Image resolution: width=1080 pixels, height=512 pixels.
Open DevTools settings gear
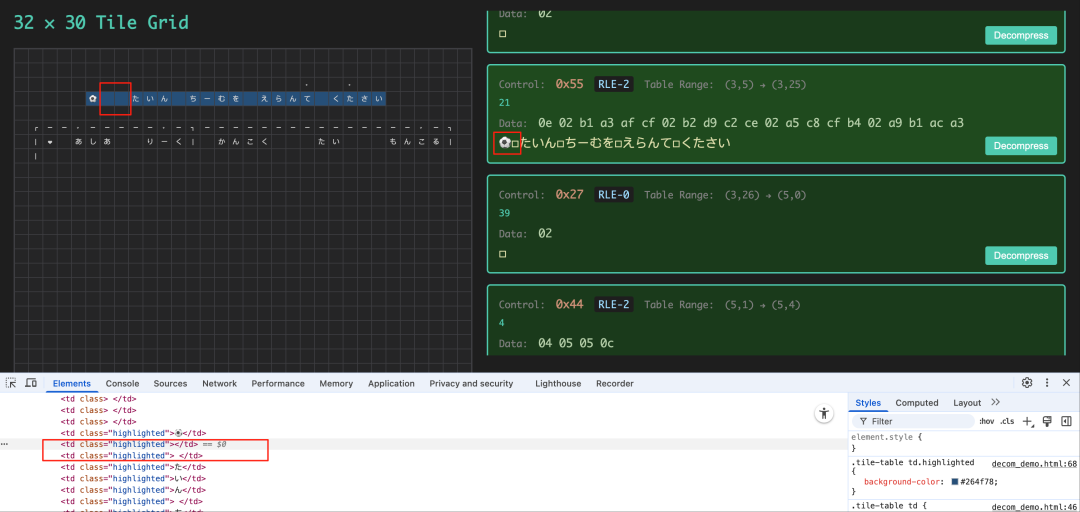pyautogui.click(x=1027, y=382)
